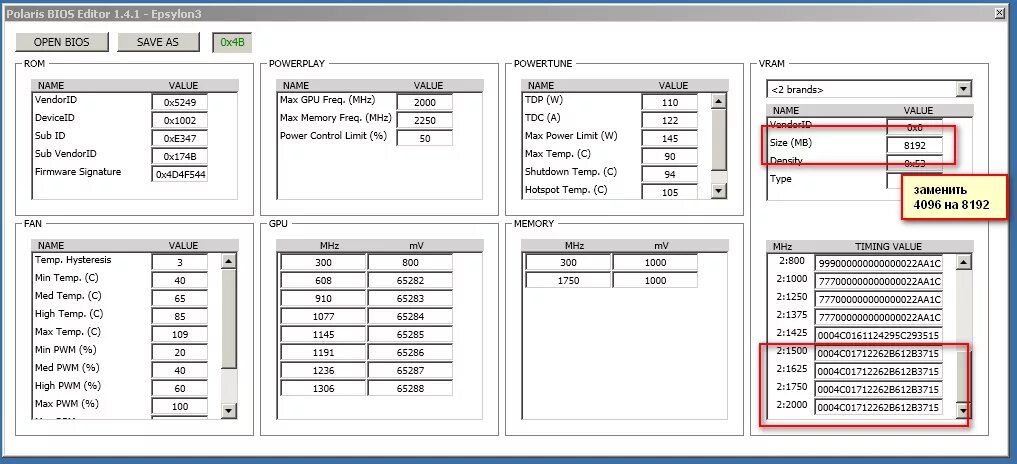Image resolution: width=1017 pixels, height=464 pixels.
Task: Select GPU 608 MHz cell
Action: pyautogui.click(x=323, y=281)
